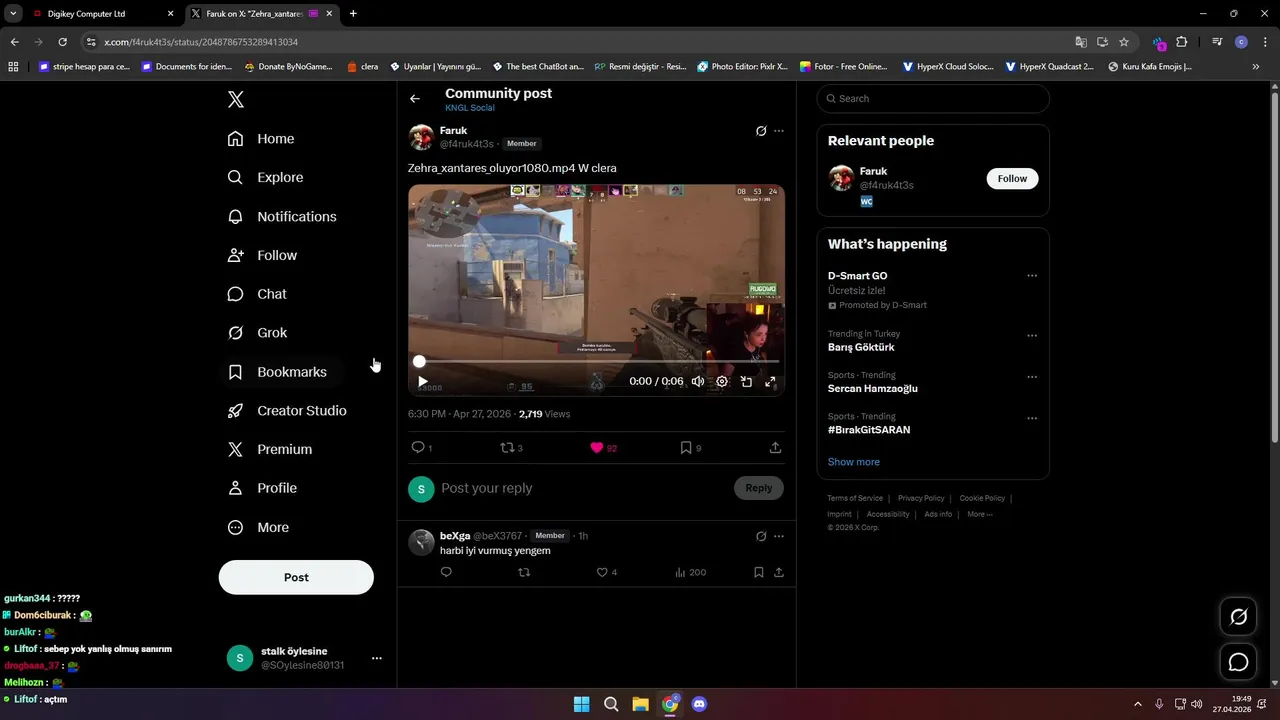Toggle video picture-in-picture mode
The width and height of the screenshot is (1280, 720).
click(x=746, y=382)
